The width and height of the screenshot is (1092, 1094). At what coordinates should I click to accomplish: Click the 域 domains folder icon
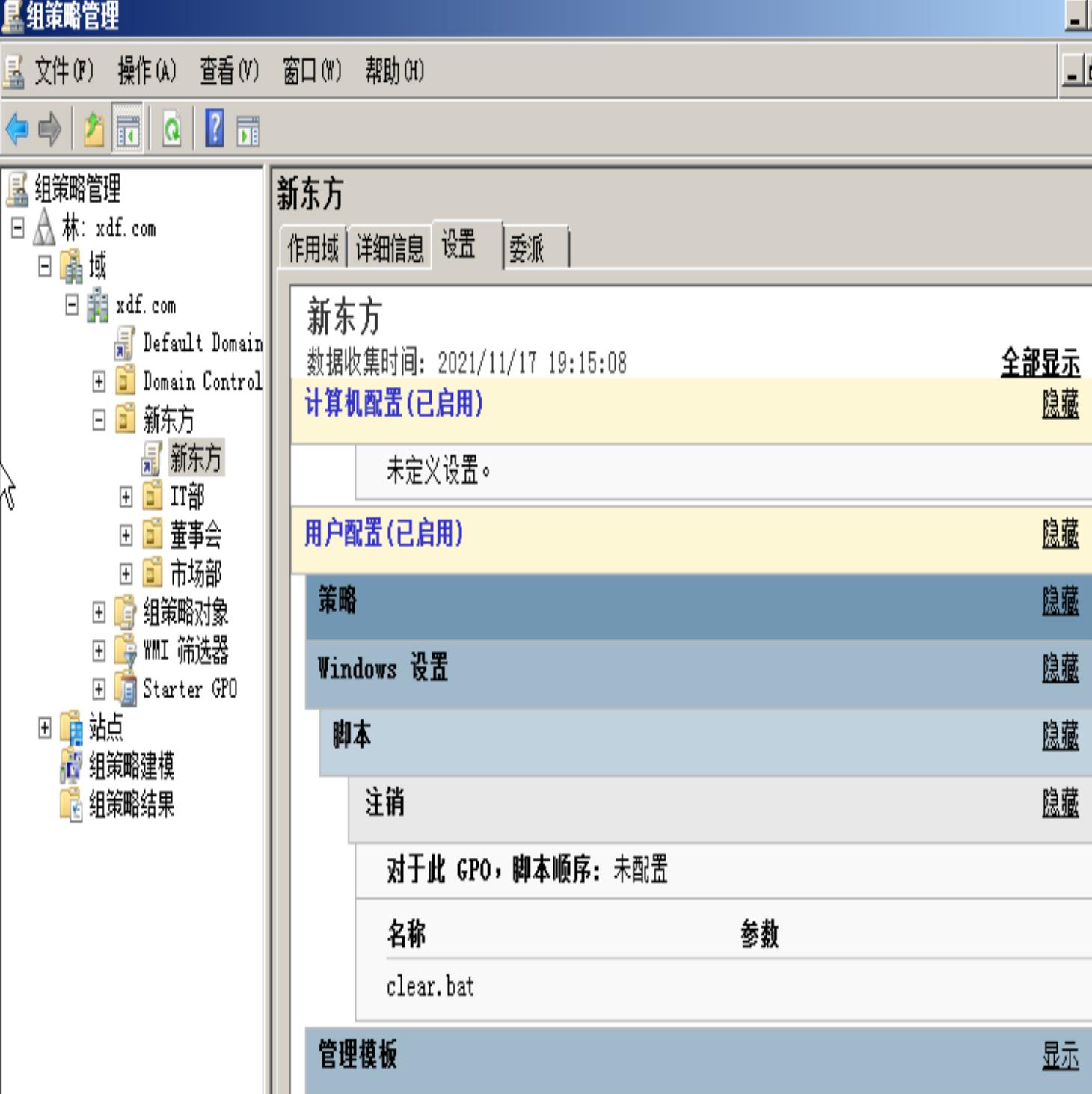click(x=73, y=267)
